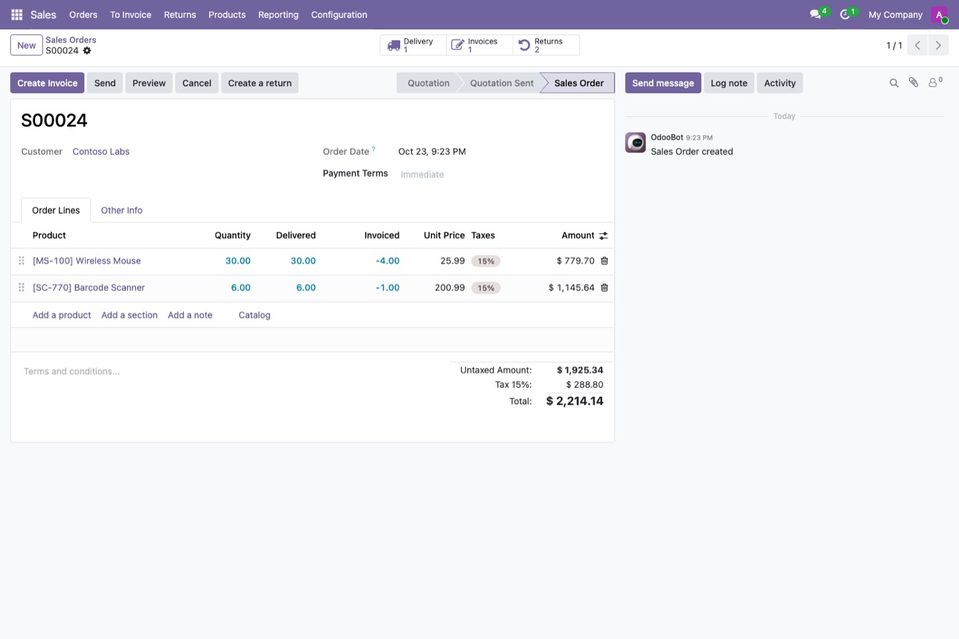Click Add a product link

(x=62, y=315)
